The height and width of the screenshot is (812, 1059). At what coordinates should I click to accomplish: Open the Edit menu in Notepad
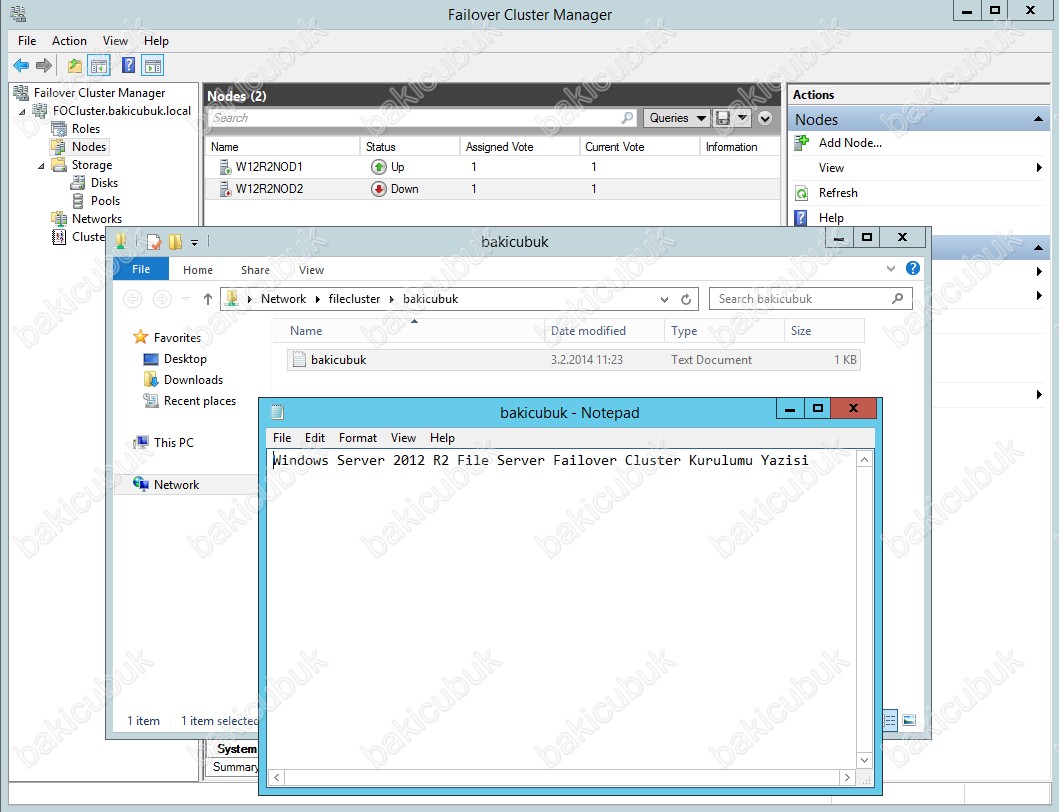point(315,438)
